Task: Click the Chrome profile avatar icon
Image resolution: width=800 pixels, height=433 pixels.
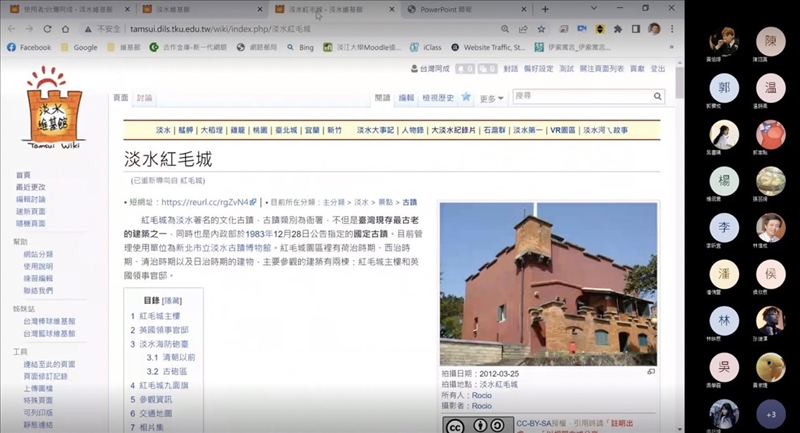Action: (654, 30)
